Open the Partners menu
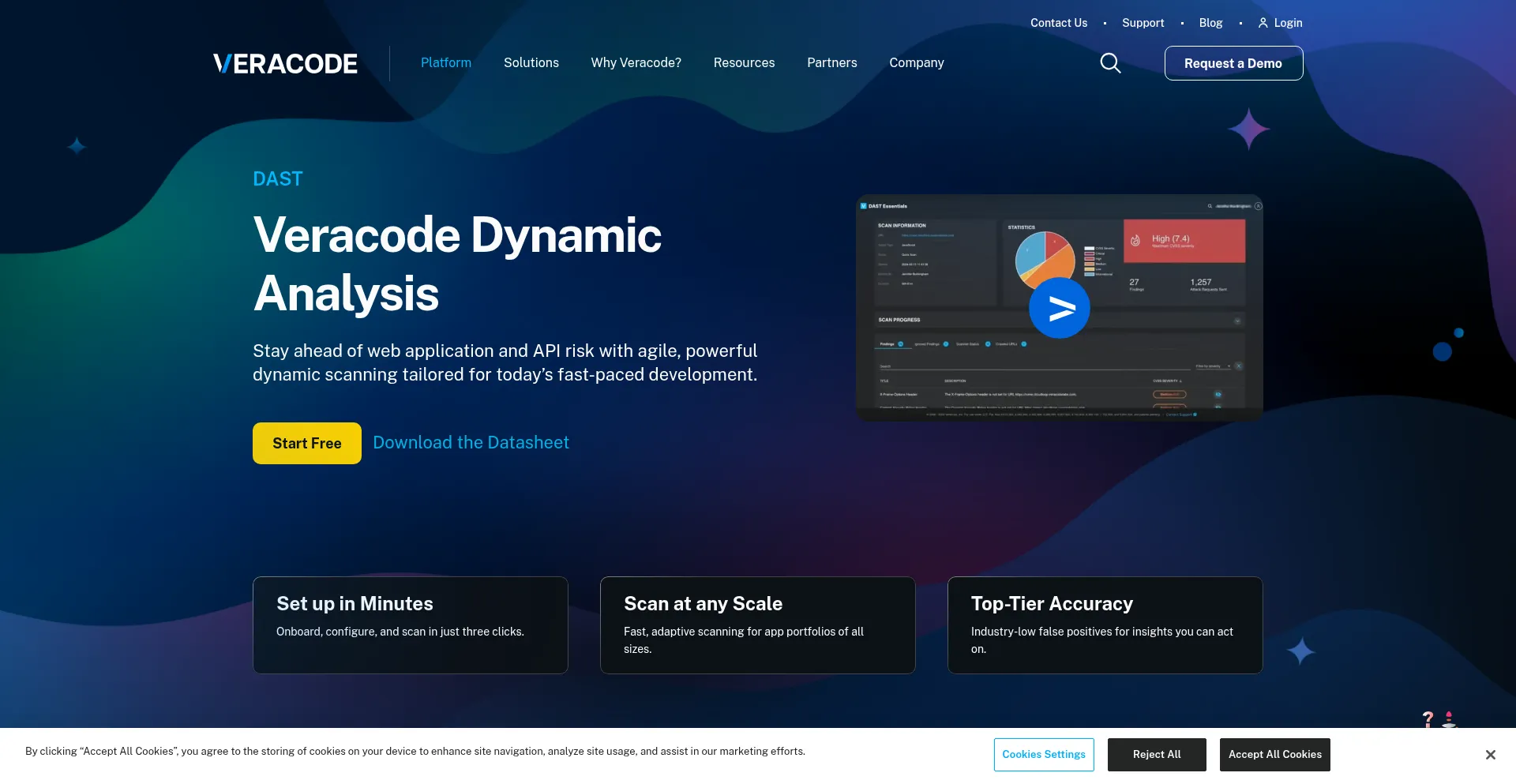Image resolution: width=1516 pixels, height=784 pixels. (x=832, y=62)
